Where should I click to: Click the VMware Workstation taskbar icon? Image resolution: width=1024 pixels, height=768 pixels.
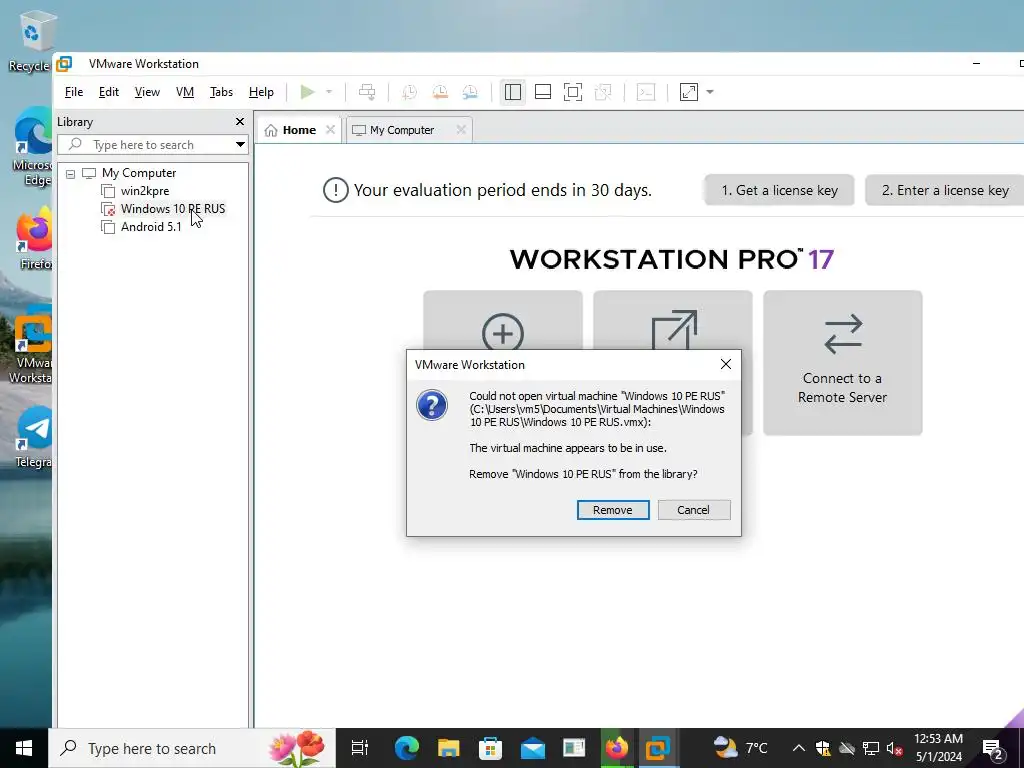click(x=658, y=748)
